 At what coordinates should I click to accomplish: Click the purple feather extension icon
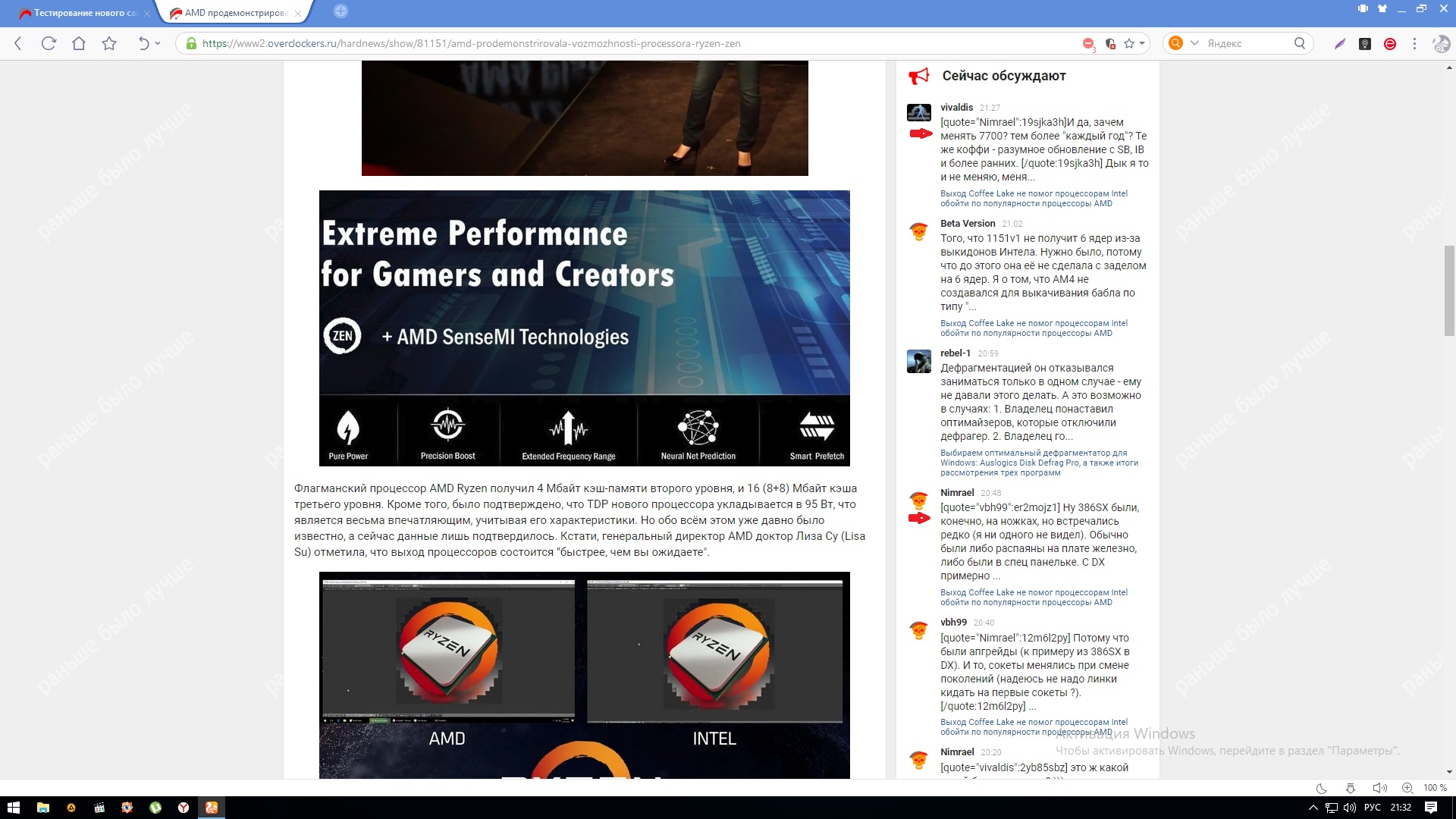pos(1340,44)
